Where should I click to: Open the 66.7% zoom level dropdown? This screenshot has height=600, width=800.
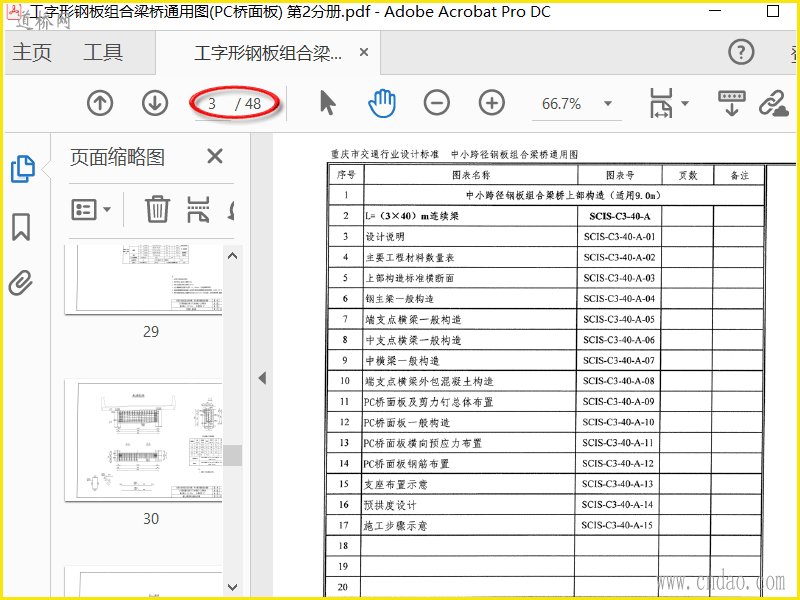pos(608,104)
